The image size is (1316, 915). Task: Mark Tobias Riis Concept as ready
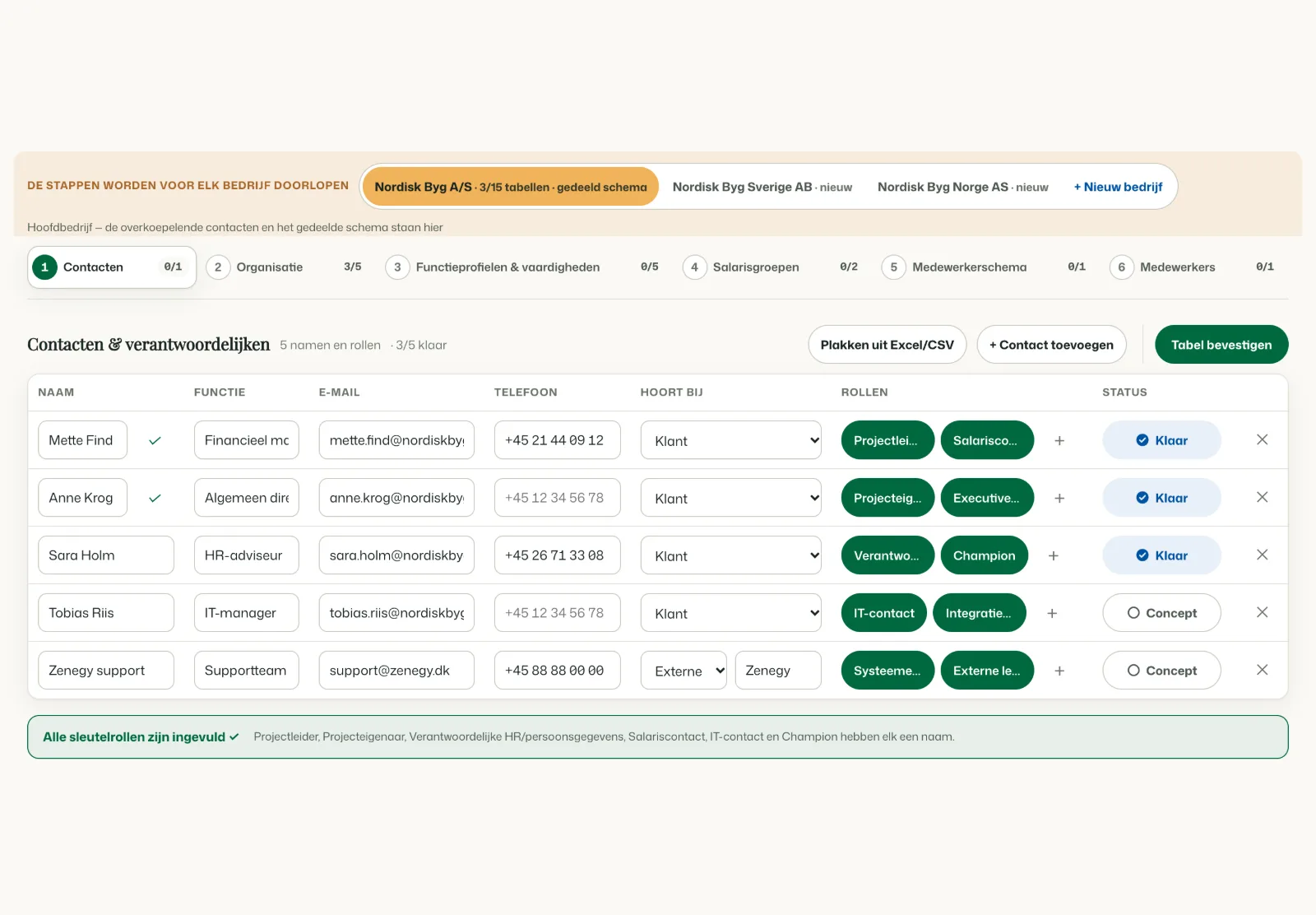pos(1161,613)
